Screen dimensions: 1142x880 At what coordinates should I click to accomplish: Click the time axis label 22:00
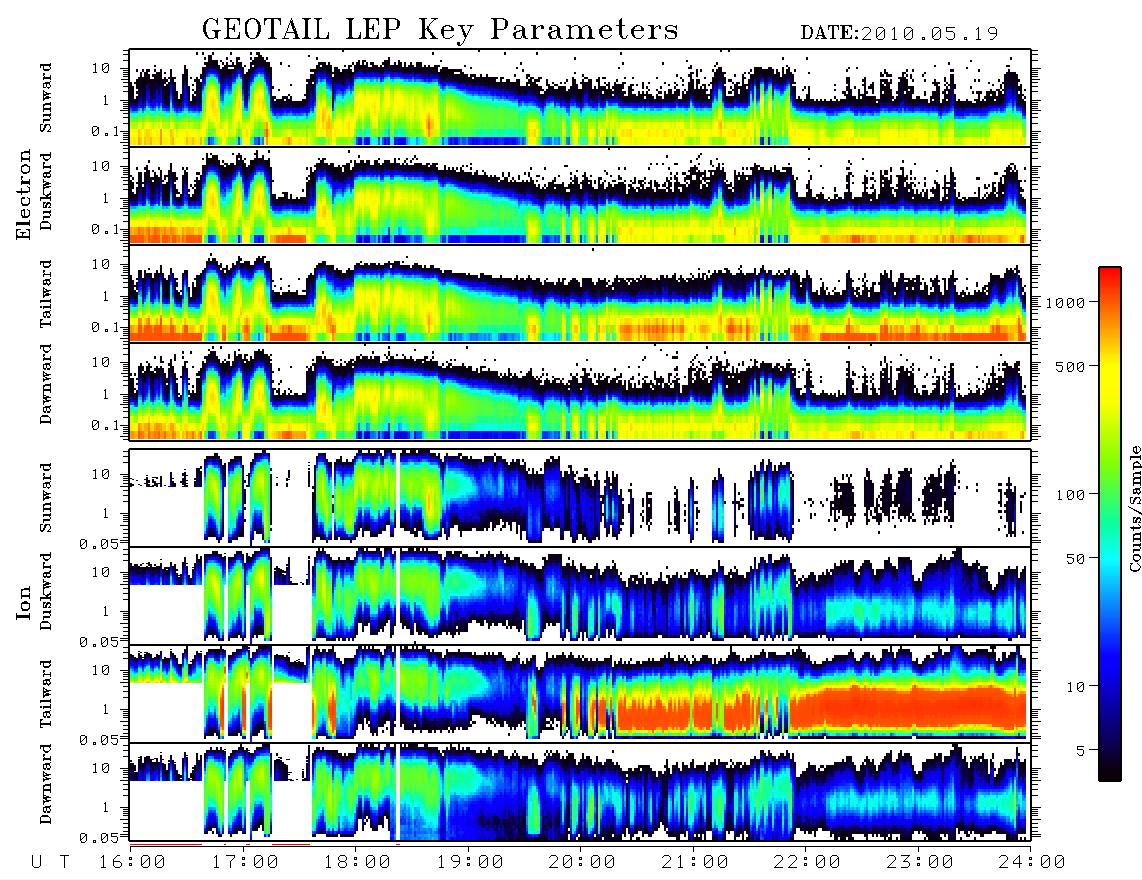(x=807, y=862)
